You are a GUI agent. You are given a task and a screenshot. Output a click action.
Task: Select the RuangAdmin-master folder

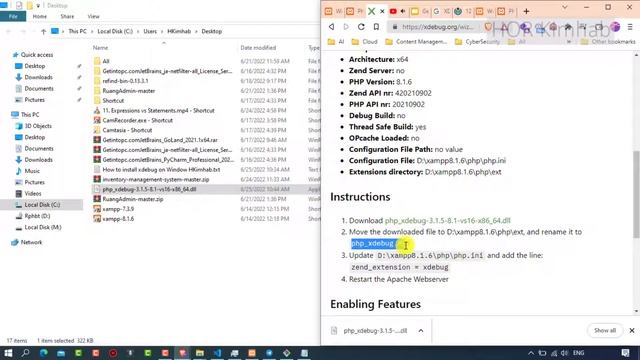tap(129, 91)
